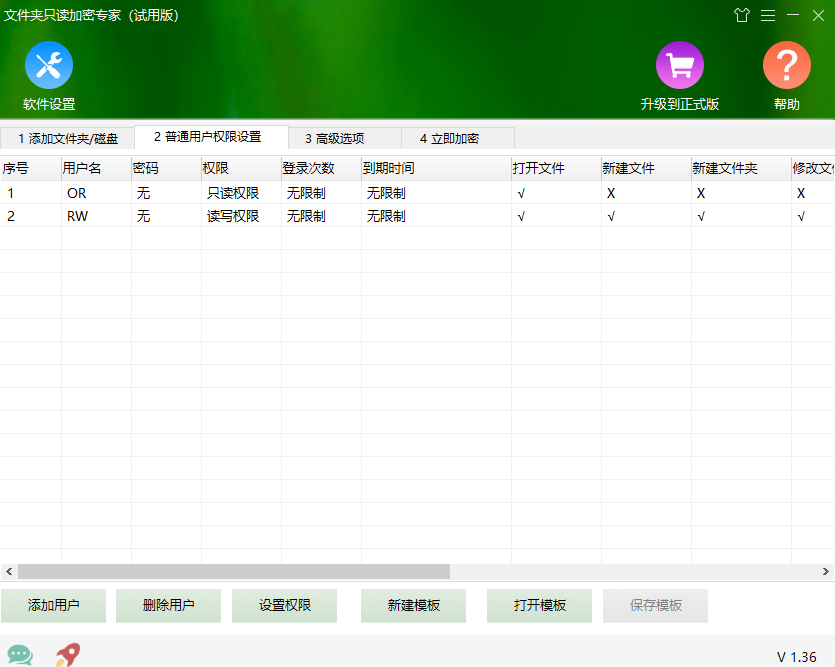Screen dimensions: 835x667
Task: Click the 密码 column header
Action: (166, 168)
